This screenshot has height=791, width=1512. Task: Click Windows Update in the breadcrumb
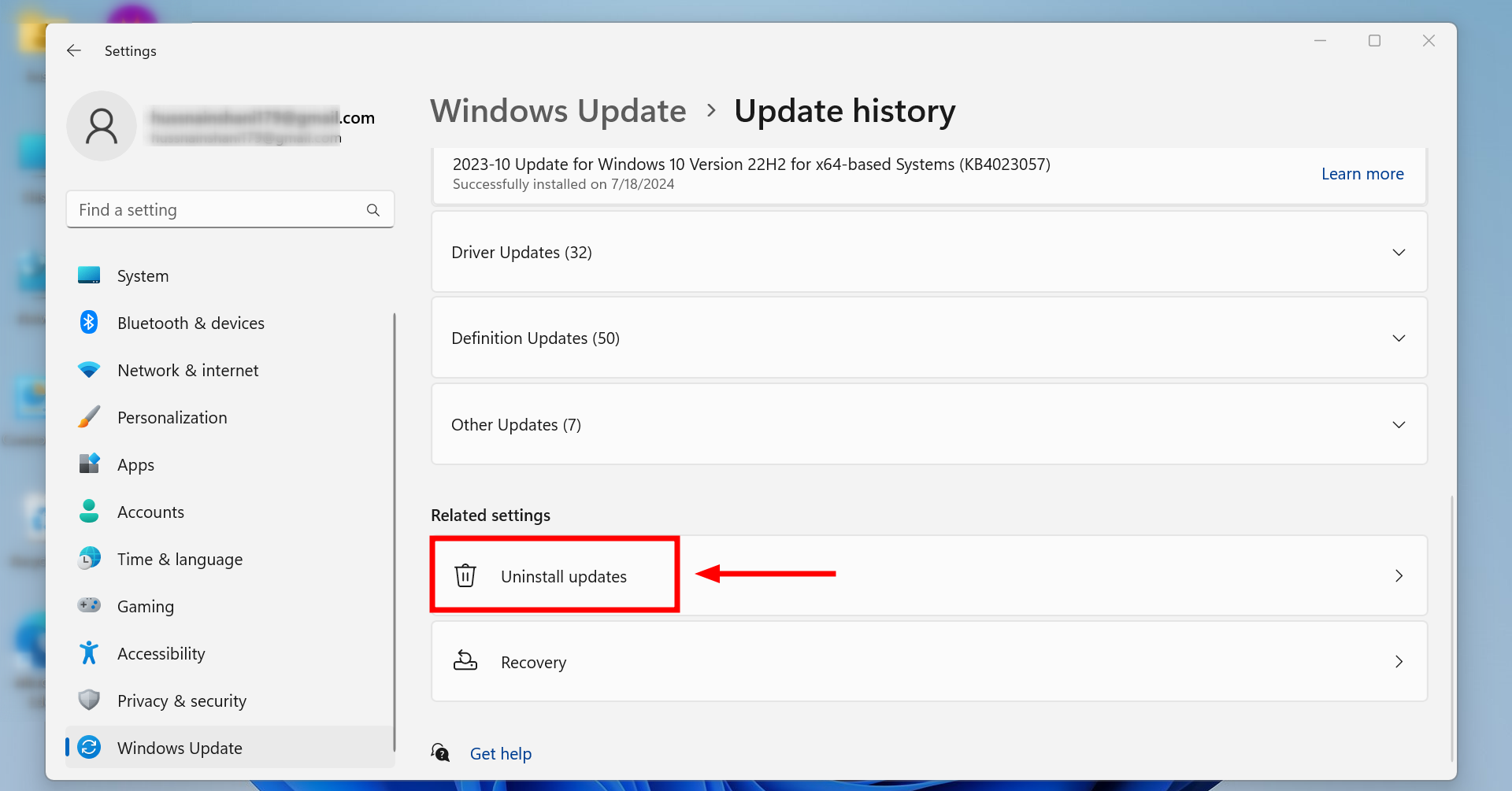[x=558, y=111]
